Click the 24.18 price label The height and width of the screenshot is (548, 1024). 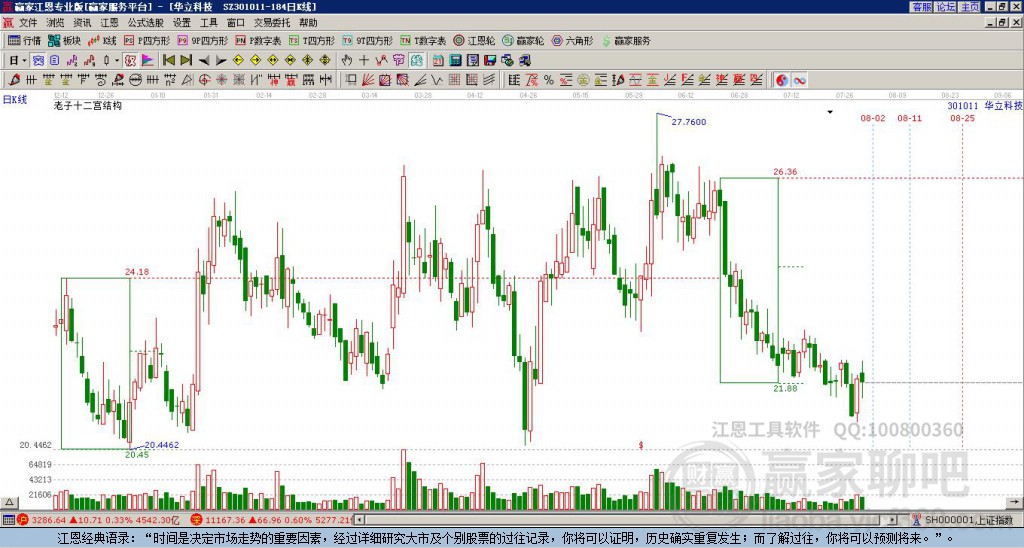(x=137, y=272)
